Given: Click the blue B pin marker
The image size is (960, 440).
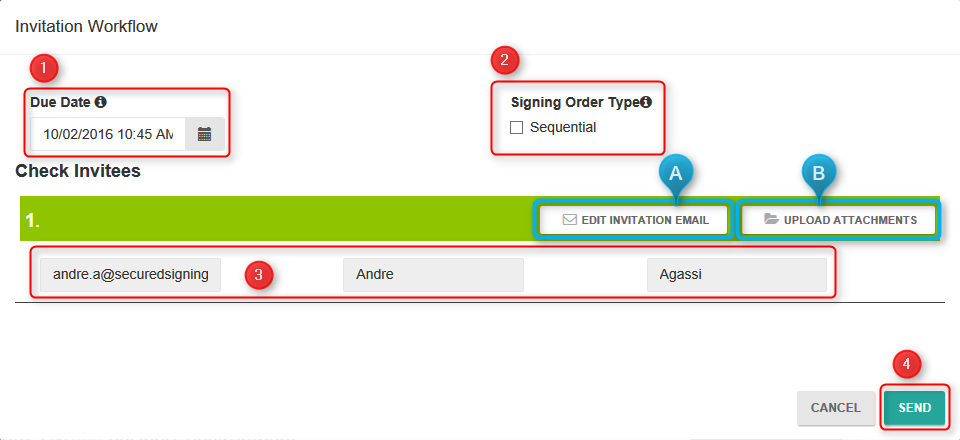Looking at the screenshot, I should (819, 174).
